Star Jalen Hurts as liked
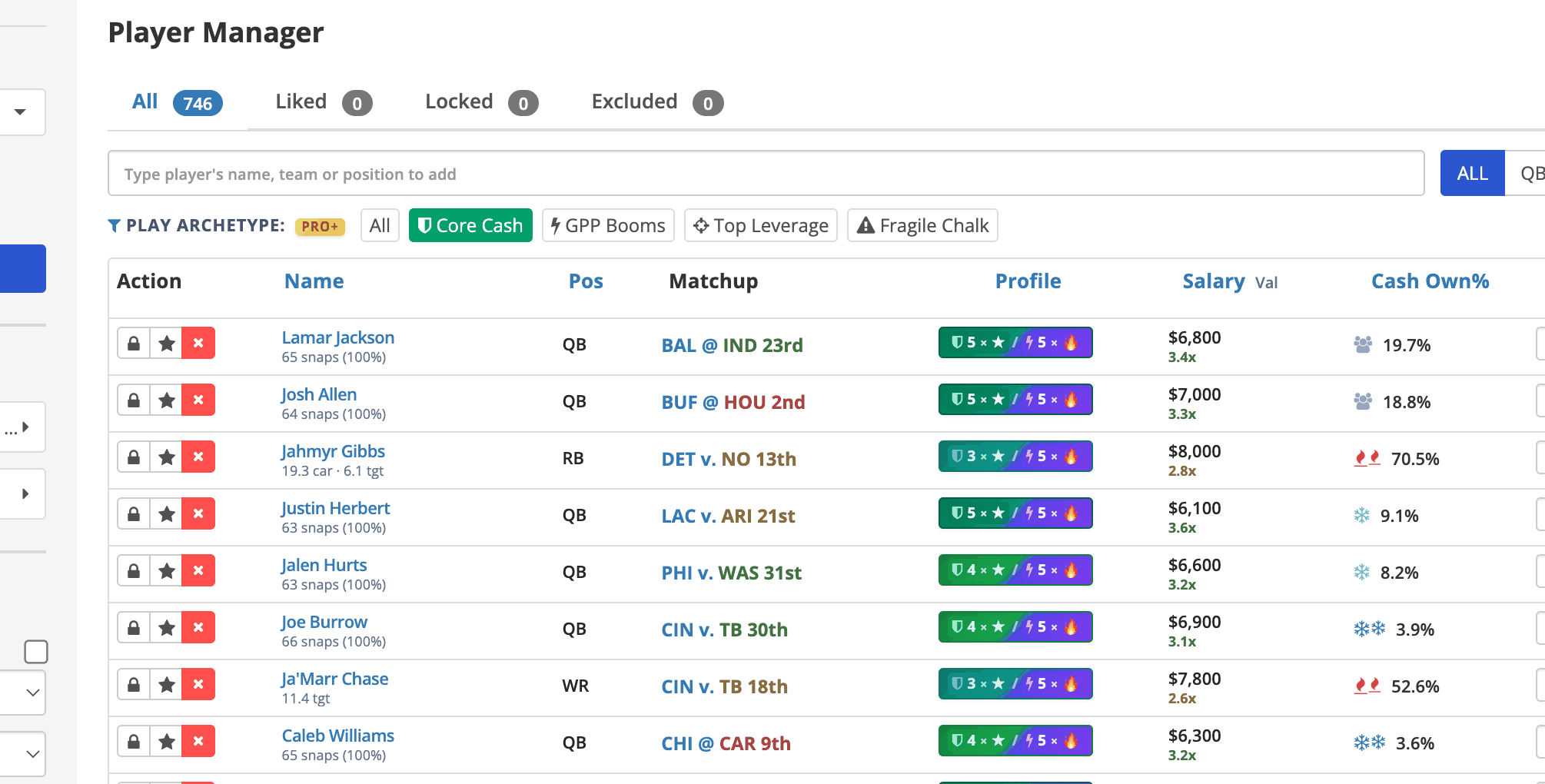This screenshot has height=784, width=1545. pos(166,571)
